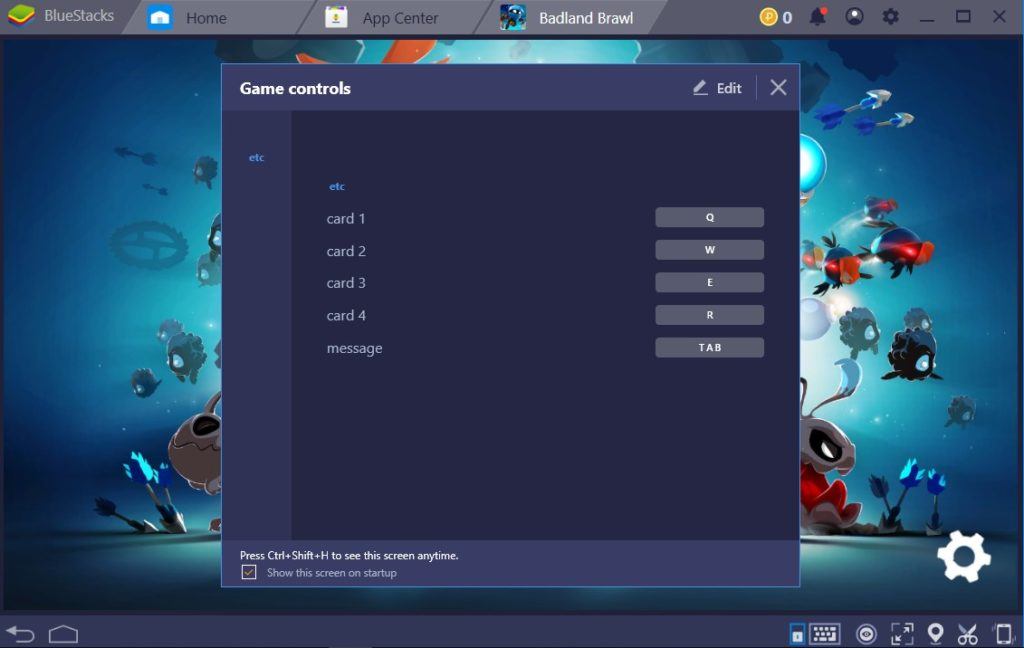Click the TAB key binding for message
The width and height of the screenshot is (1024, 648).
tap(709, 348)
